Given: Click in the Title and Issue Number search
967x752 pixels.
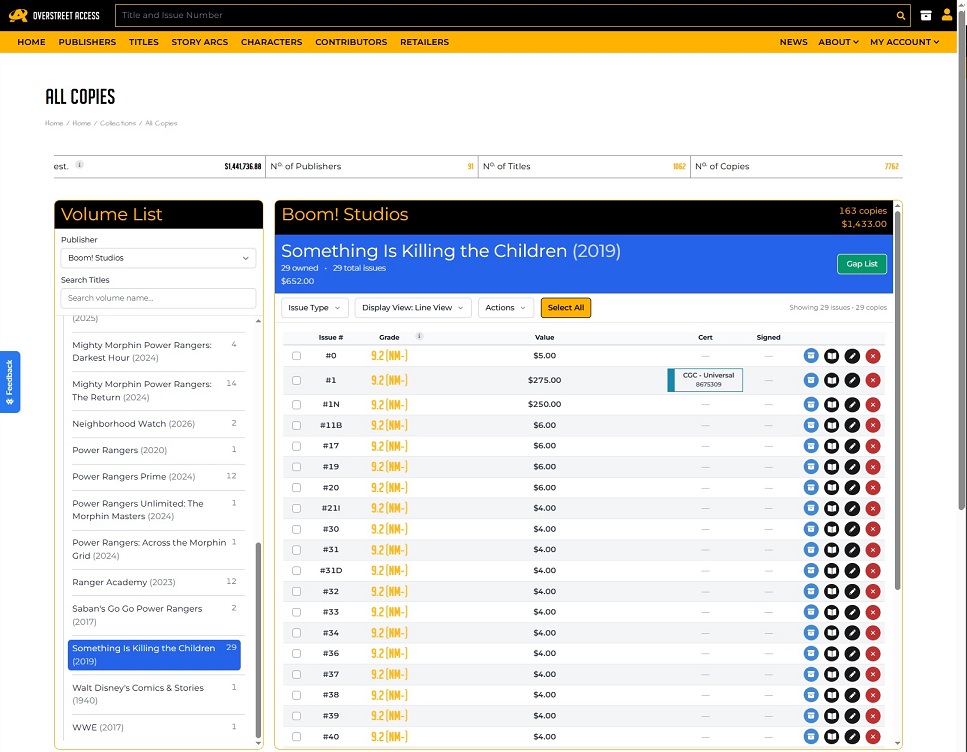Looking at the screenshot, I should click(x=506, y=15).
